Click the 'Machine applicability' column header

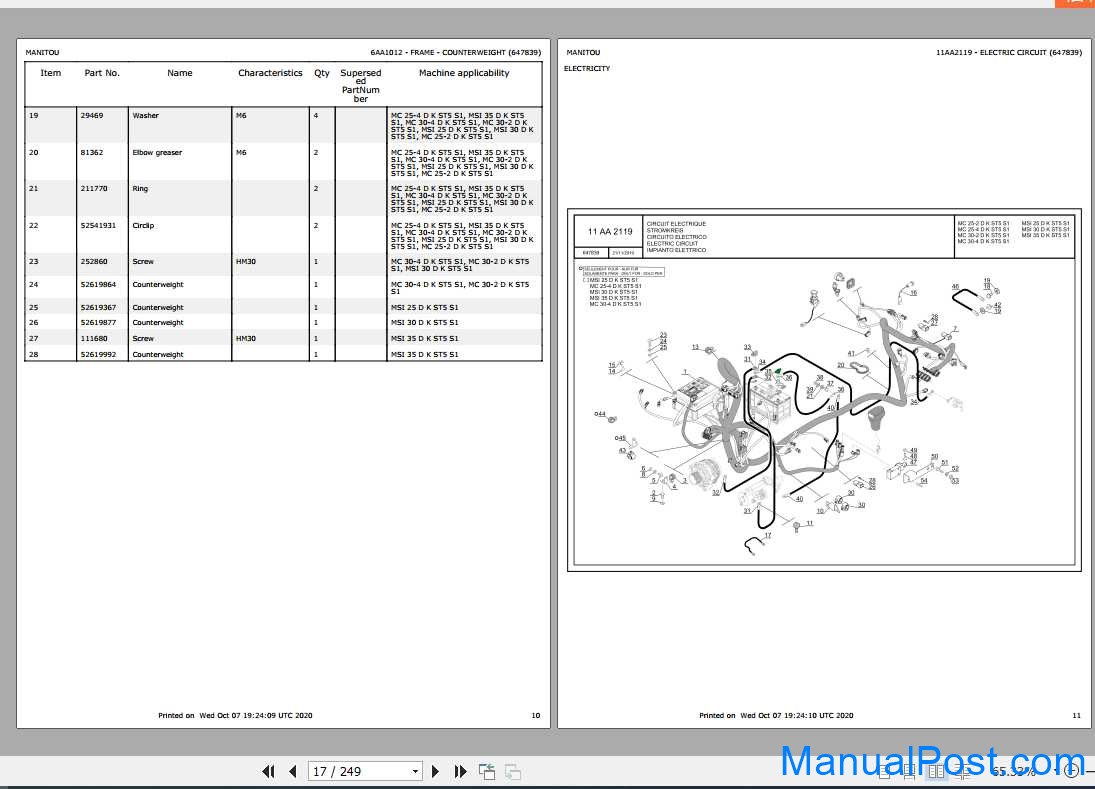[464, 73]
